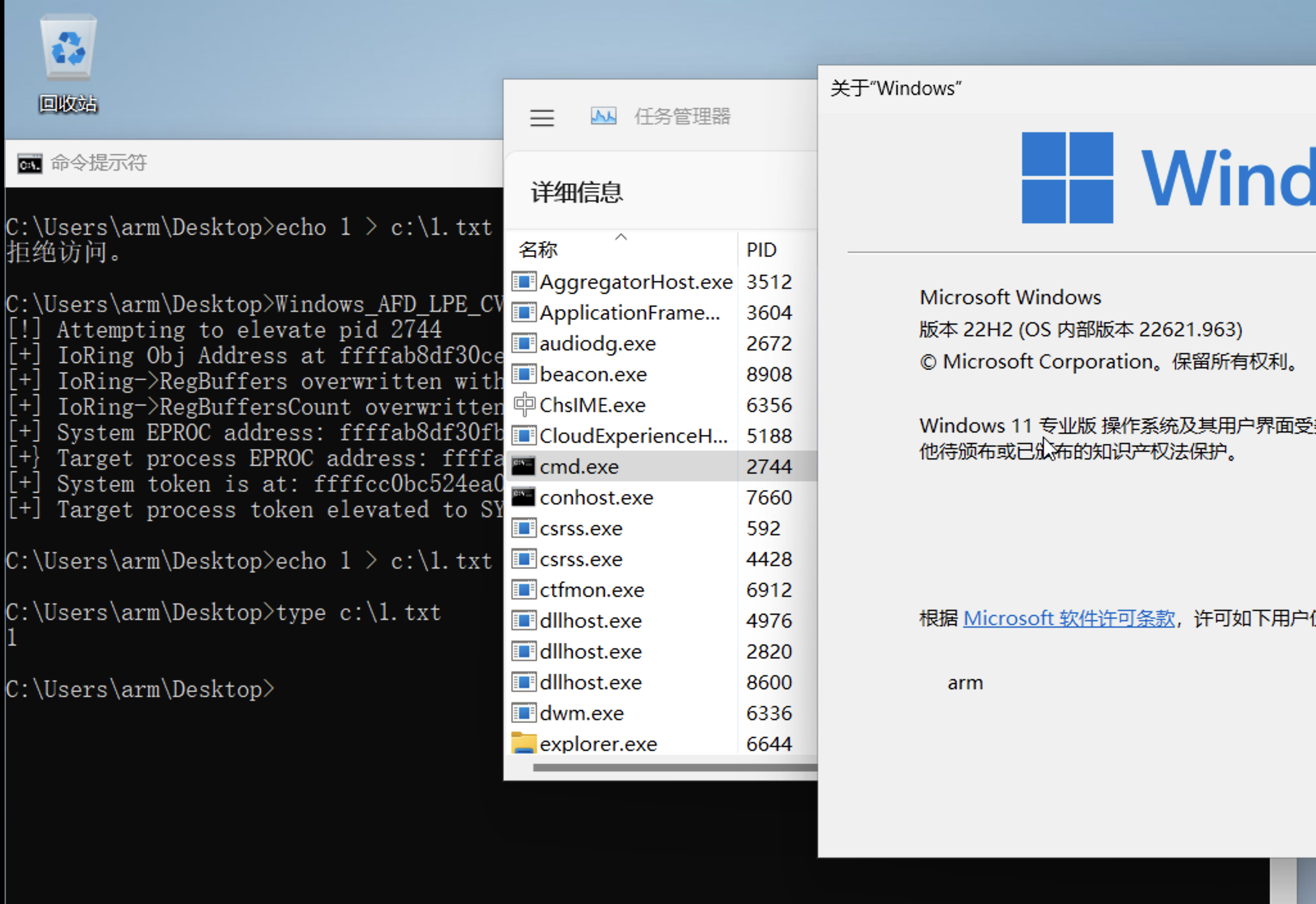
Task: Select the ApplicationFrame... process name
Action: (630, 312)
